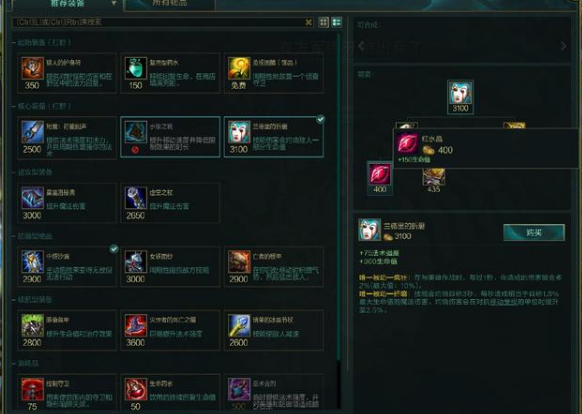Clear the search box with the X
582x414 pixels.
point(308,22)
